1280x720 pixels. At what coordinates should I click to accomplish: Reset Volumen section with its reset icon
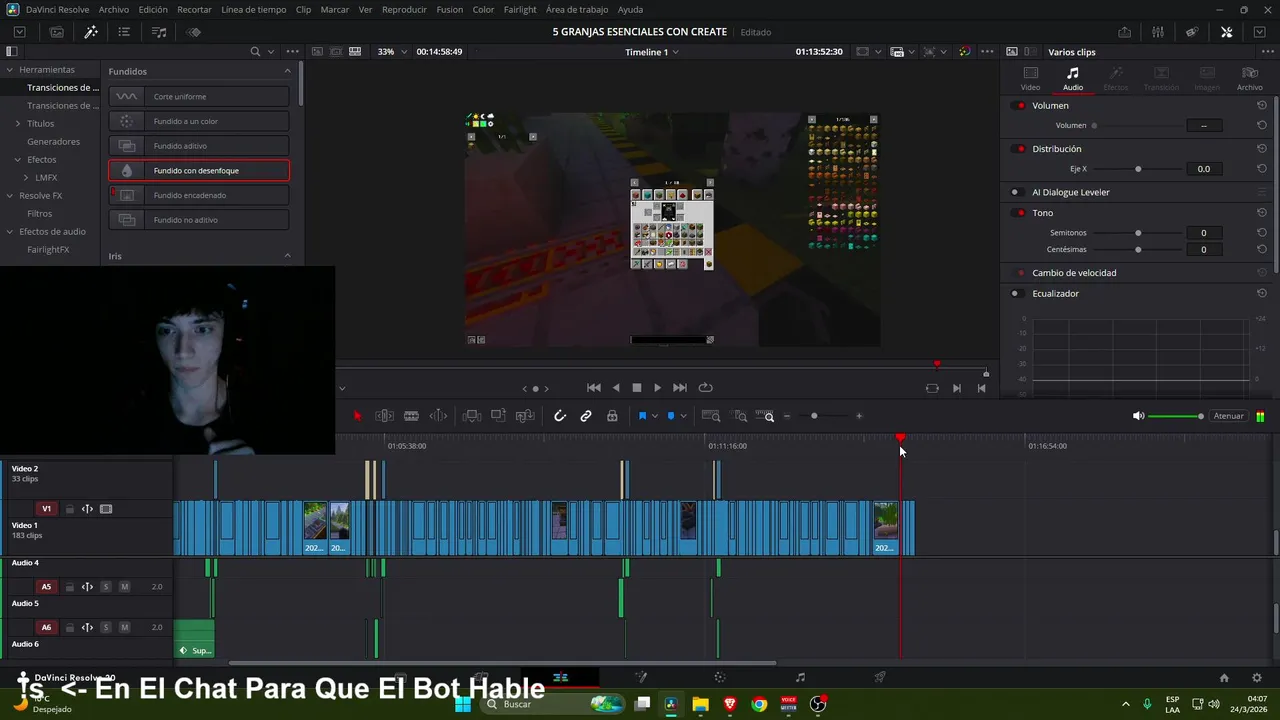coord(1262,105)
